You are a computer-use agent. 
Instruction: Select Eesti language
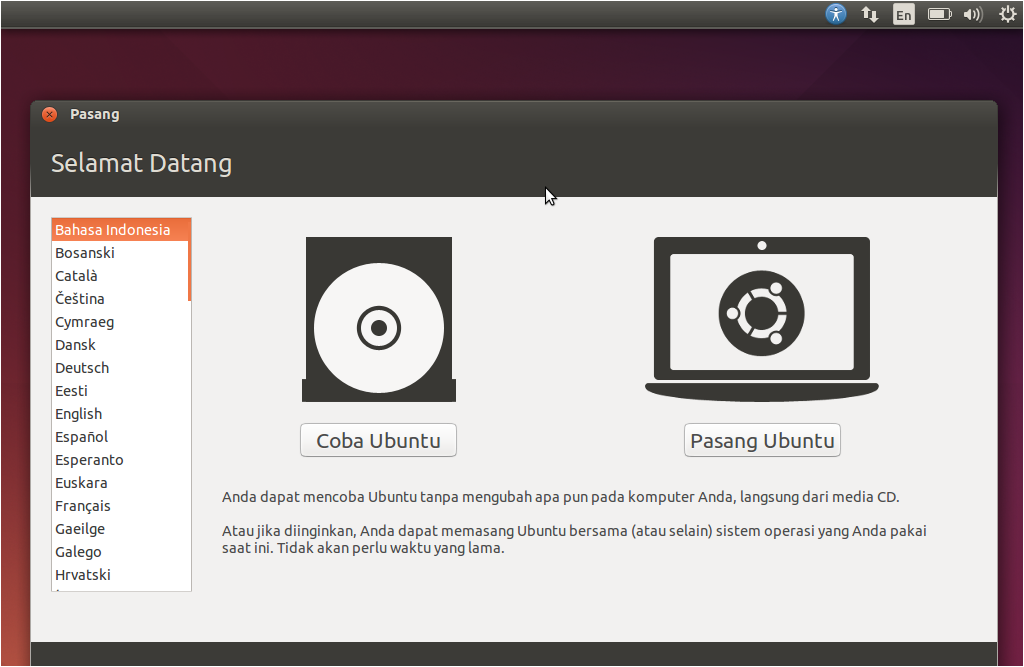coord(120,391)
